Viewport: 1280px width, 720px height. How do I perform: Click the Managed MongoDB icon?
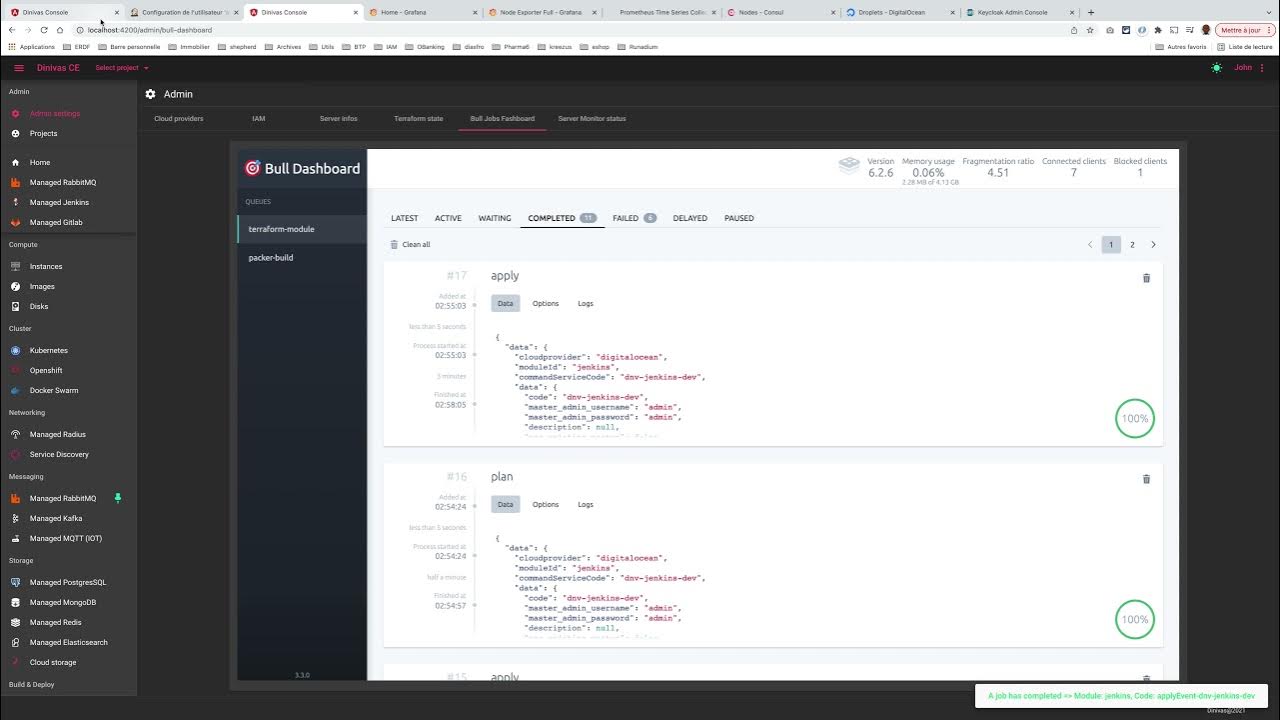point(16,602)
